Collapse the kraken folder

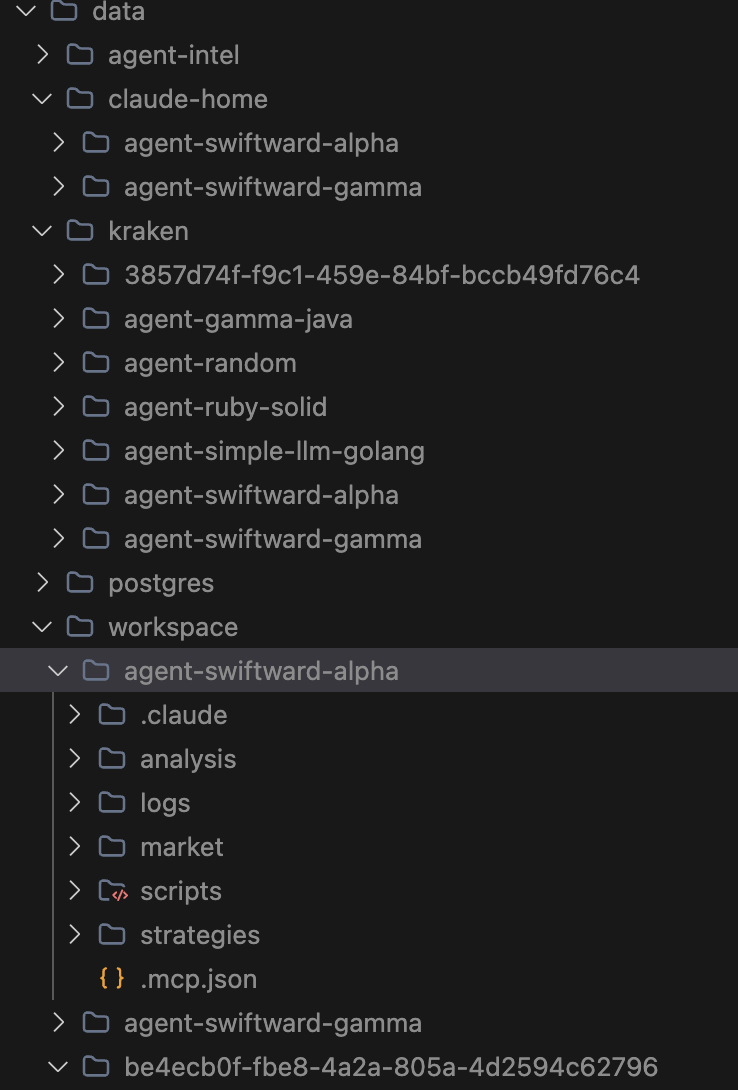click(42, 231)
